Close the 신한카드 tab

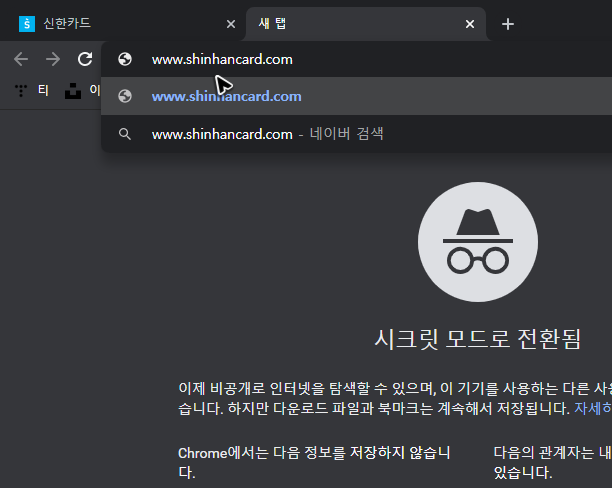tap(231, 24)
